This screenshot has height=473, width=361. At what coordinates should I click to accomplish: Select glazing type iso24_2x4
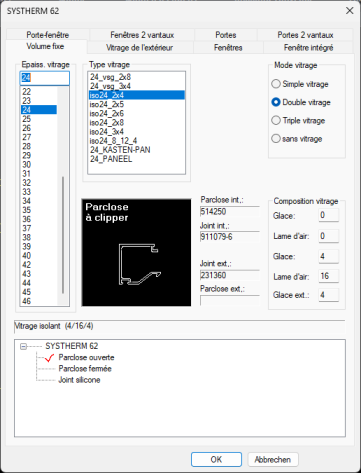pyautogui.click(x=136, y=95)
